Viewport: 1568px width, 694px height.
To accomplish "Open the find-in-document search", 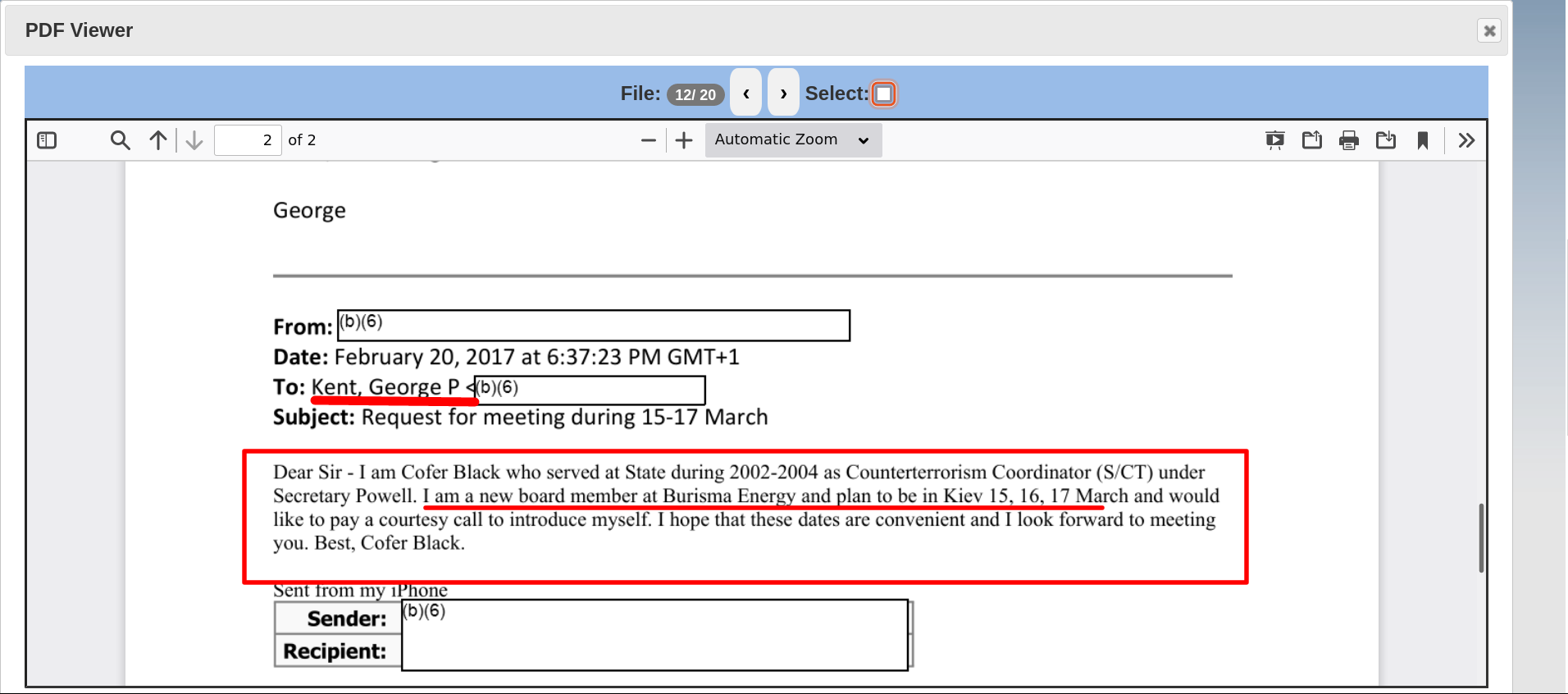I will tap(120, 140).
